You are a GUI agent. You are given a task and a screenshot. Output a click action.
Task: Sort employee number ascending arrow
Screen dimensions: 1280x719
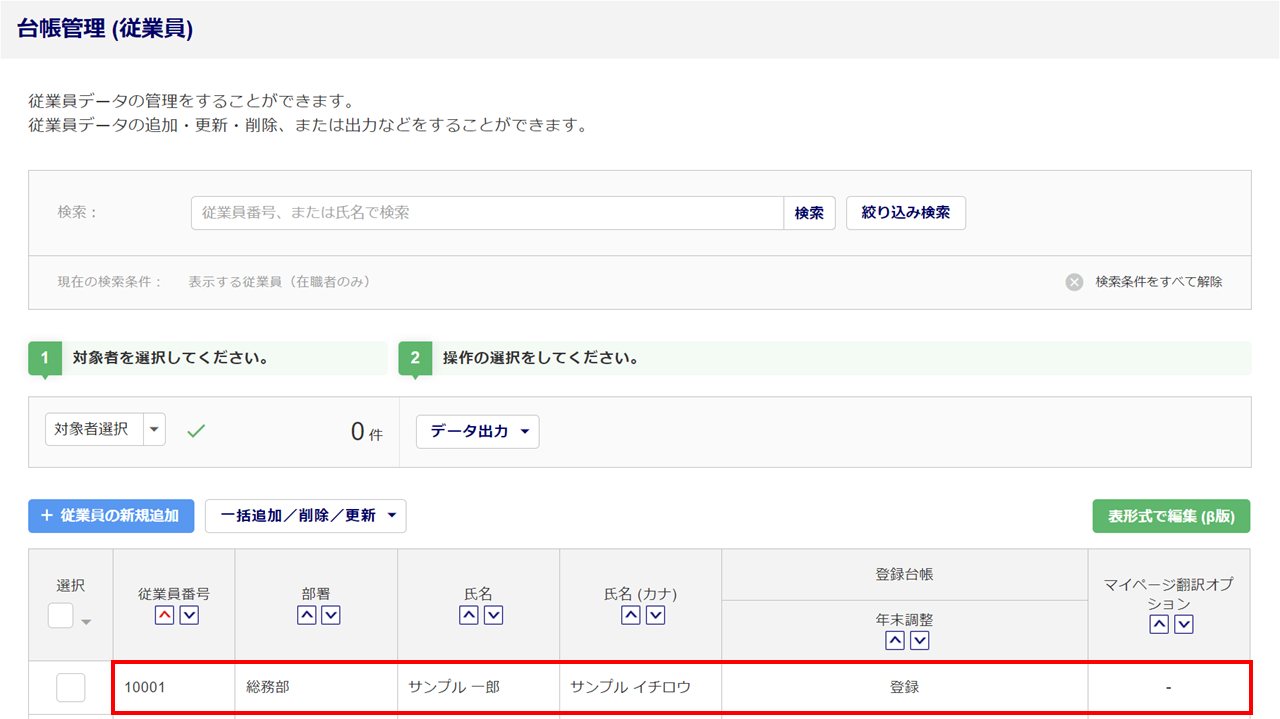[x=164, y=616]
